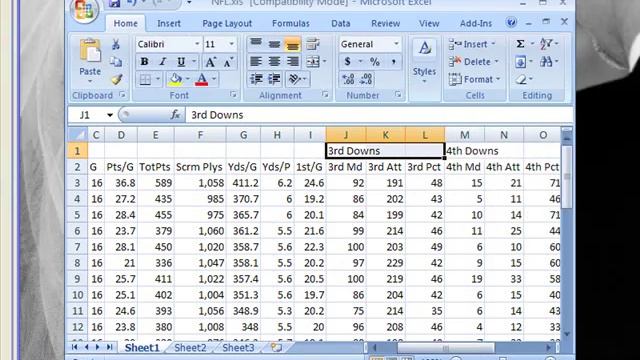Toggle Bottom Align button
The image size is (640, 360).
click(292, 44)
